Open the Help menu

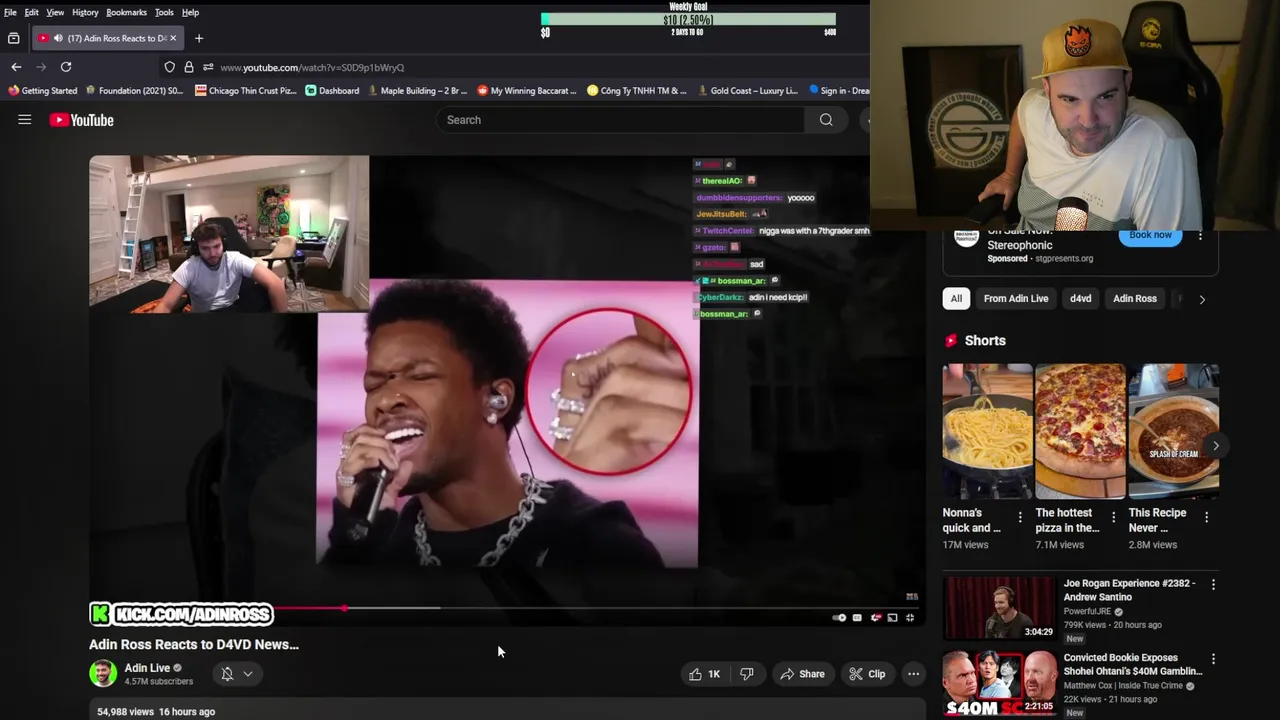[190, 12]
